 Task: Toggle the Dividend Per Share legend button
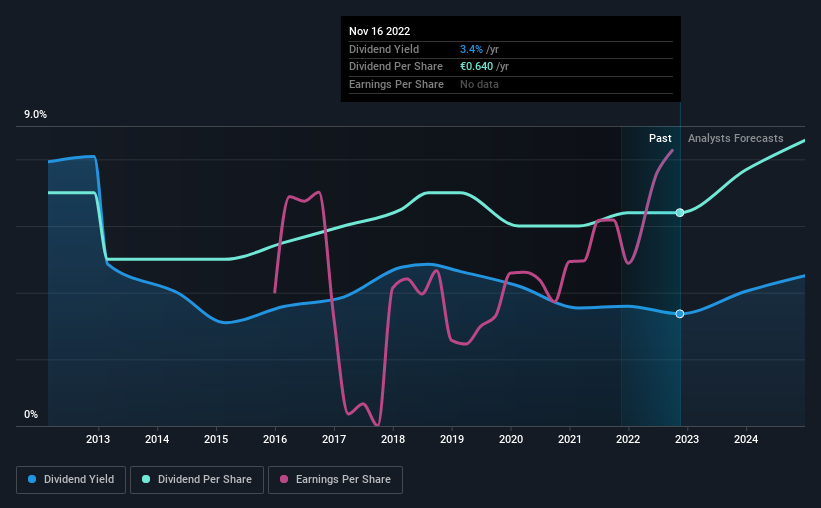pyautogui.click(x=197, y=480)
